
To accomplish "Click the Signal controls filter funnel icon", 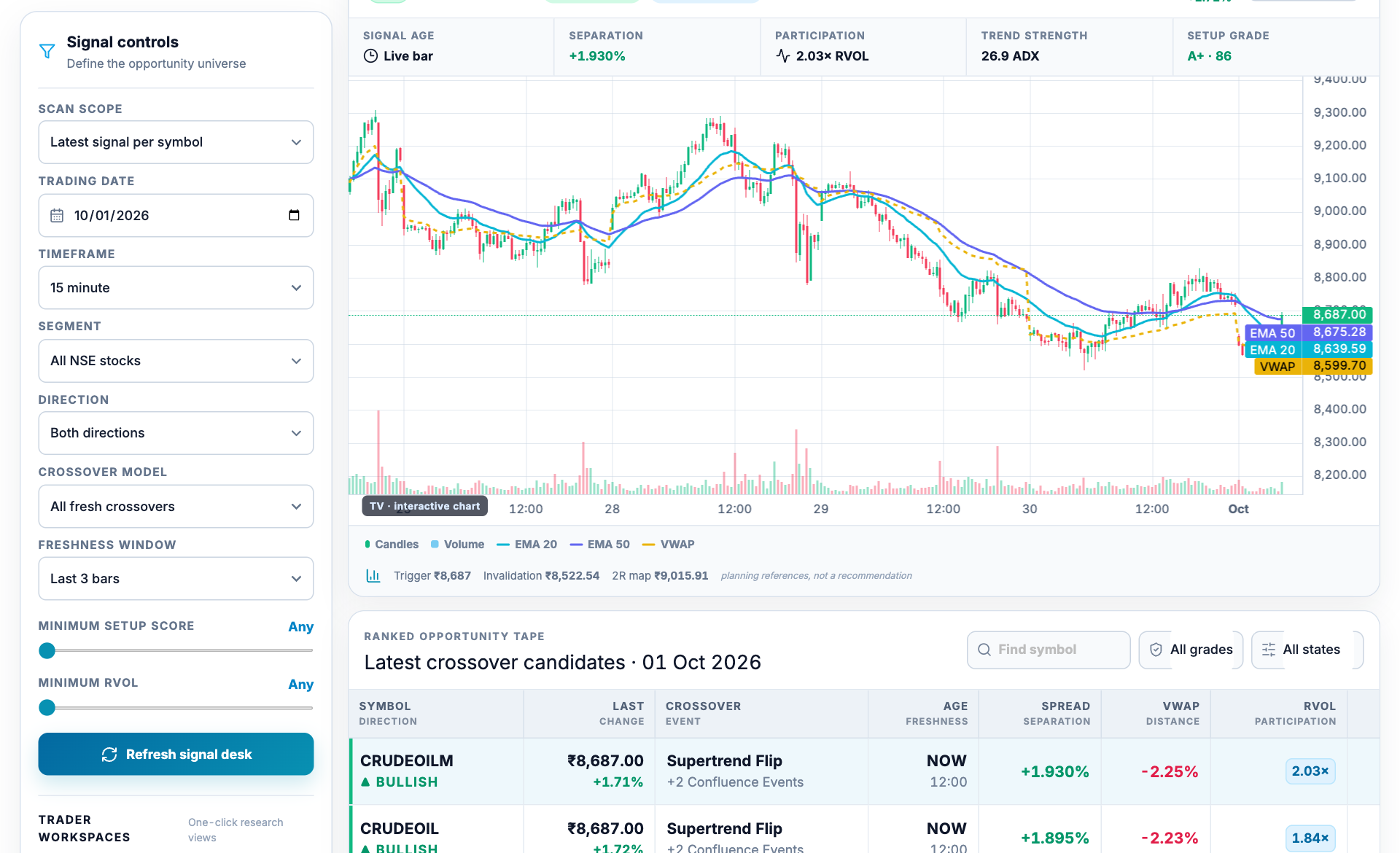I will (x=47, y=51).
